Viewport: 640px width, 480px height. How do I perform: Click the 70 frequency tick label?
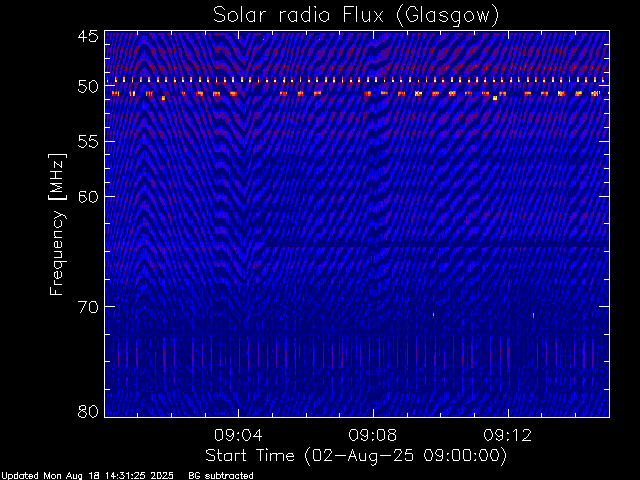88,307
